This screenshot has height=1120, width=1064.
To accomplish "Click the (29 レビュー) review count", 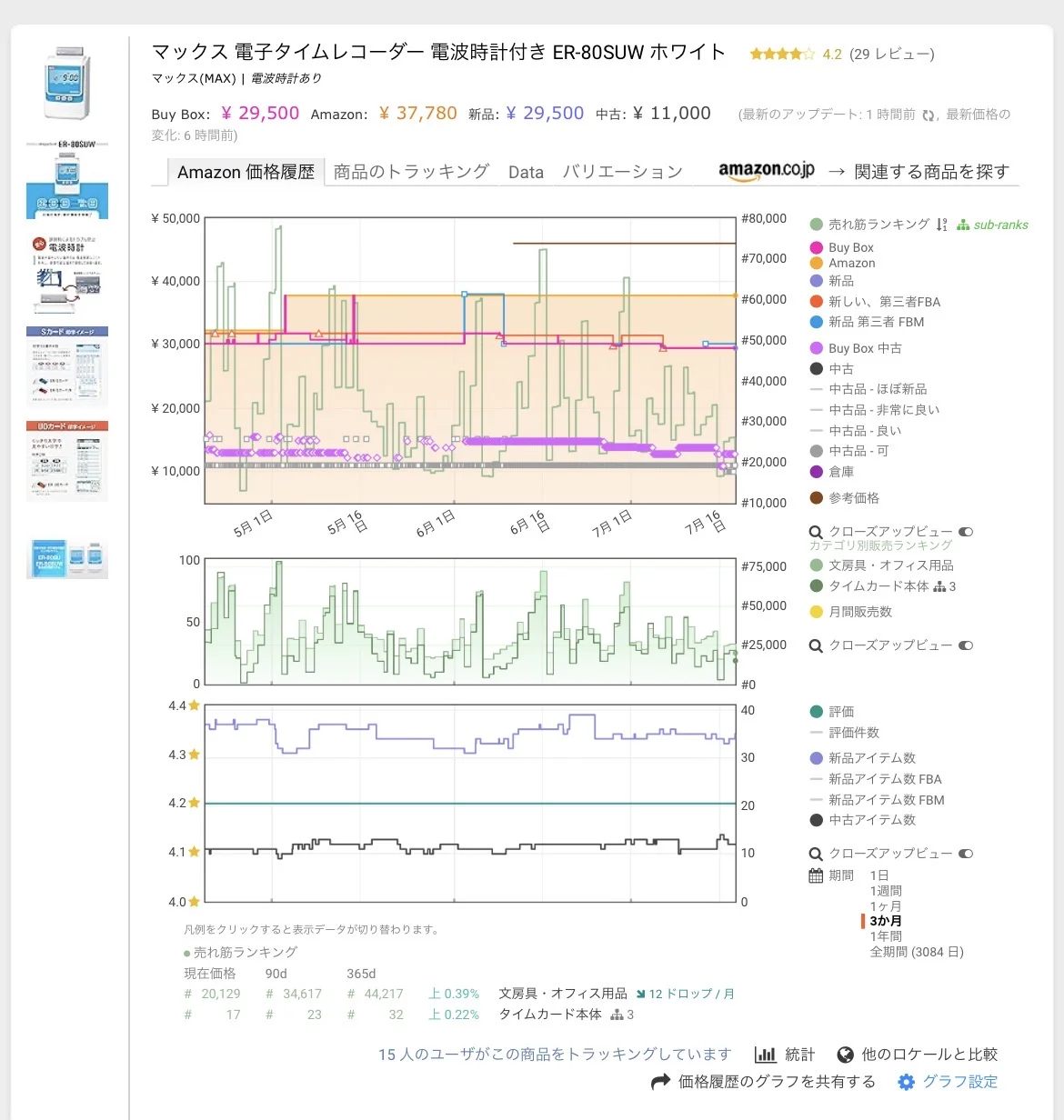I will (891, 55).
